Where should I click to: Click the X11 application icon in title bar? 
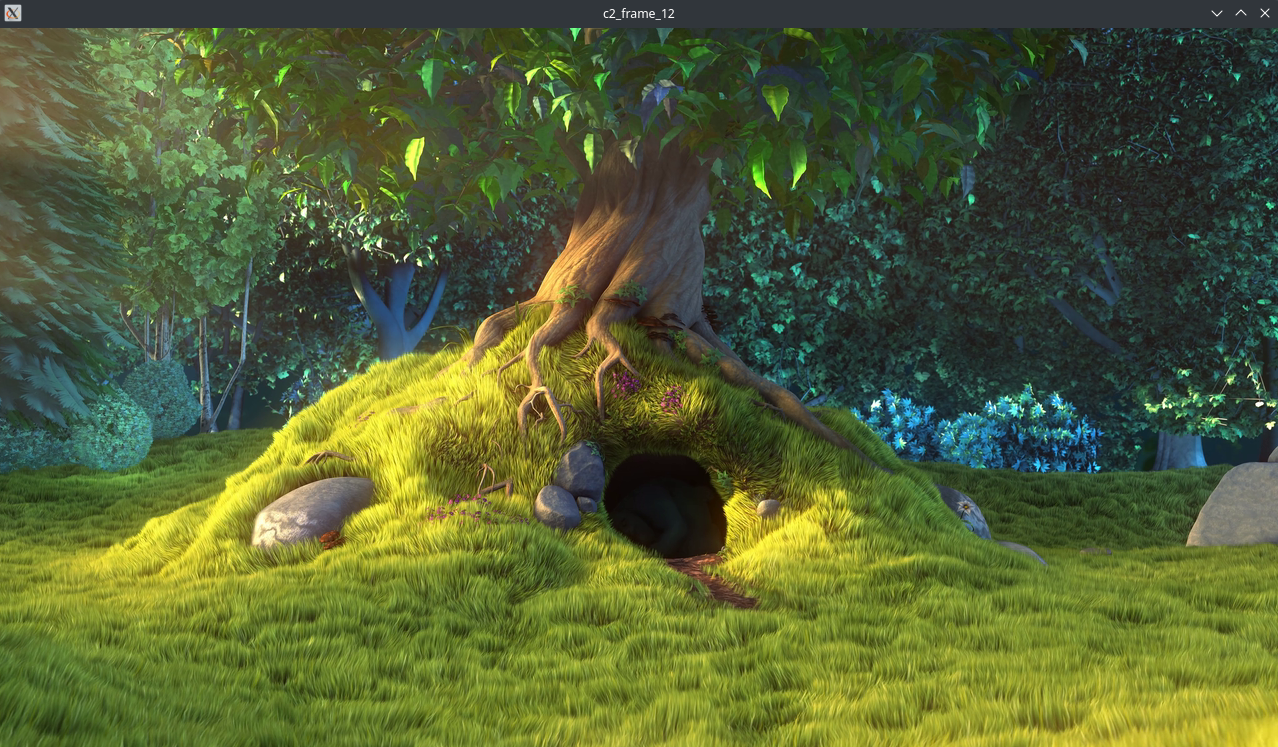(13, 13)
